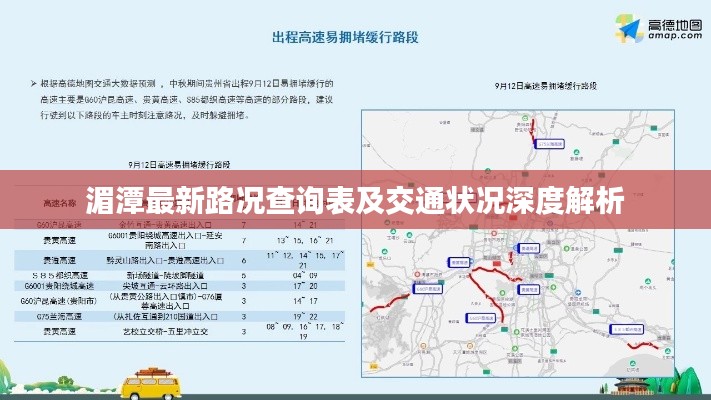Click the table caption 9月12日高速易拥堵缓行路段 above the table

coord(179,165)
